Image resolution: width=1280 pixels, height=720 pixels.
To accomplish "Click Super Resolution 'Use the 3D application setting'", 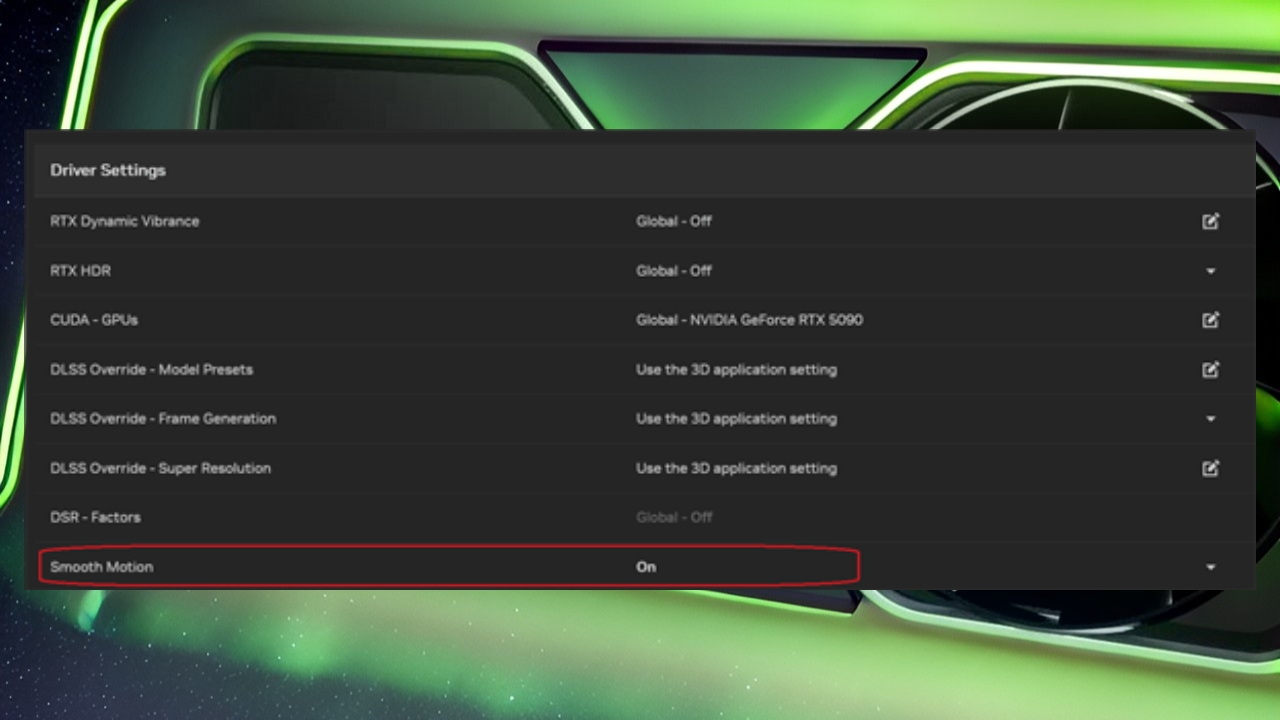I will pos(736,468).
